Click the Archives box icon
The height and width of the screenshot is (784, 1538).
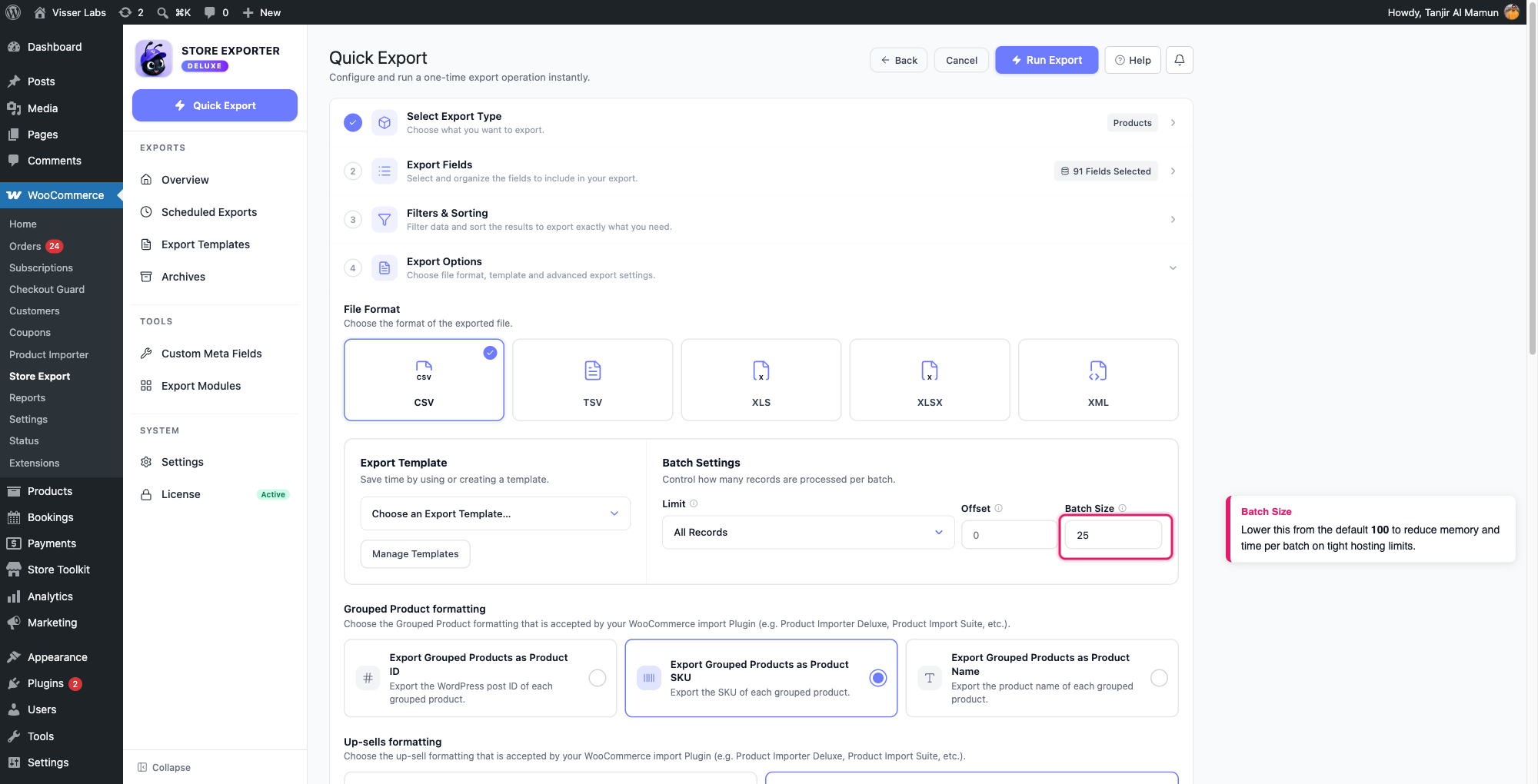coord(146,276)
